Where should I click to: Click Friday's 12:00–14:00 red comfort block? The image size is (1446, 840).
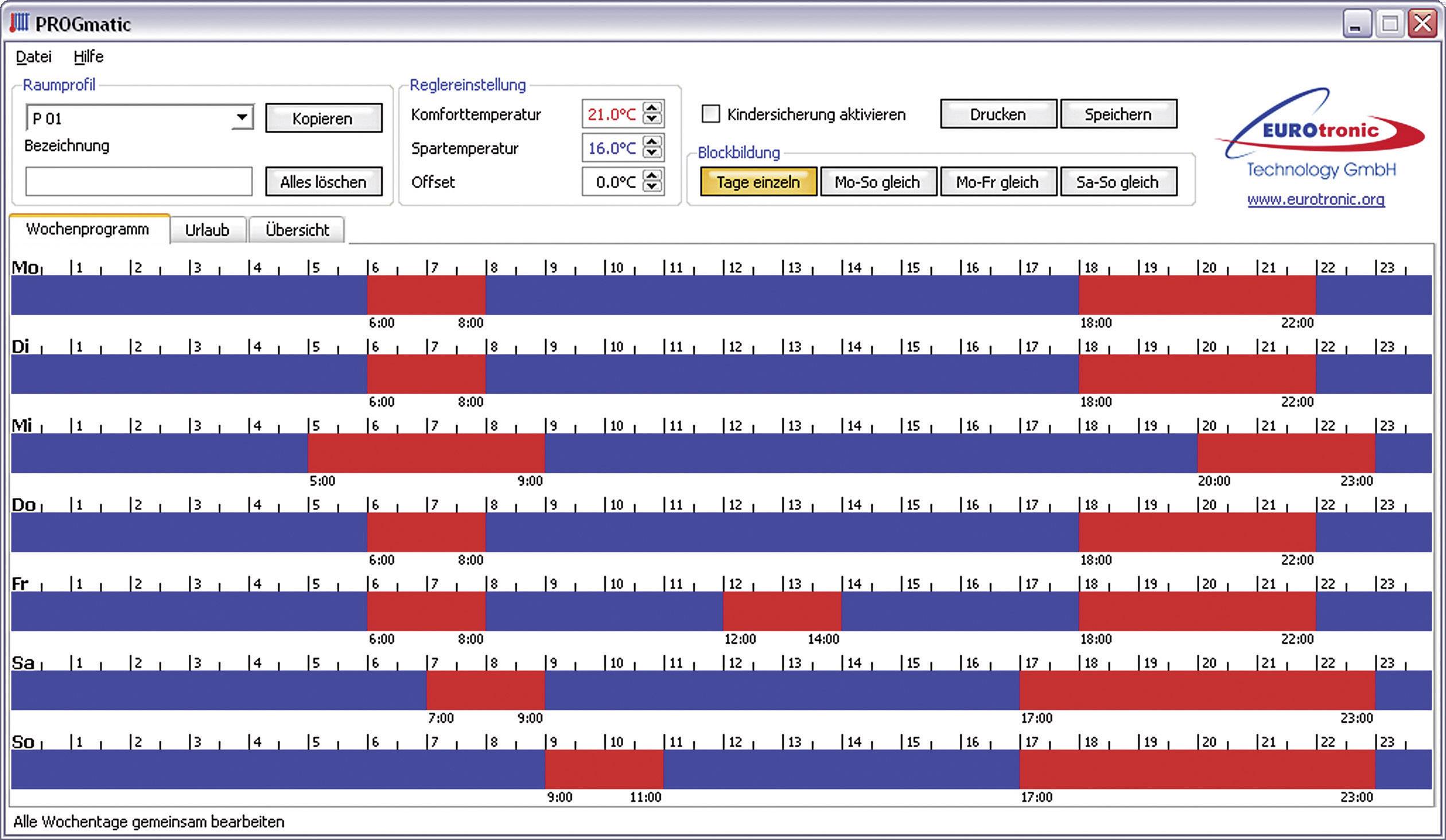(782, 611)
